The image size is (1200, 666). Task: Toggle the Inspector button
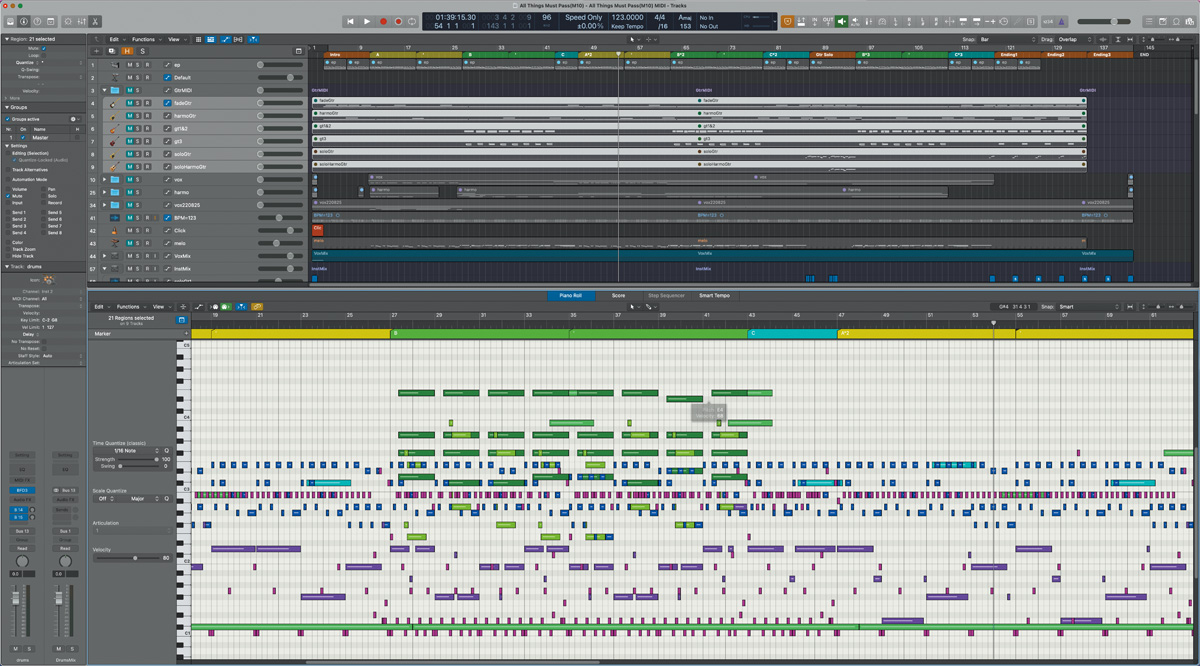23,22
